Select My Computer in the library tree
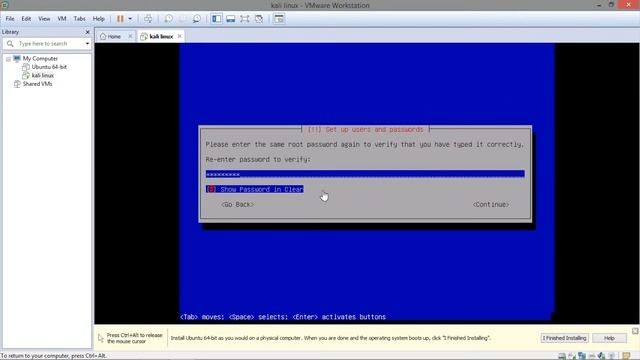The image size is (640, 360). coord(40,59)
